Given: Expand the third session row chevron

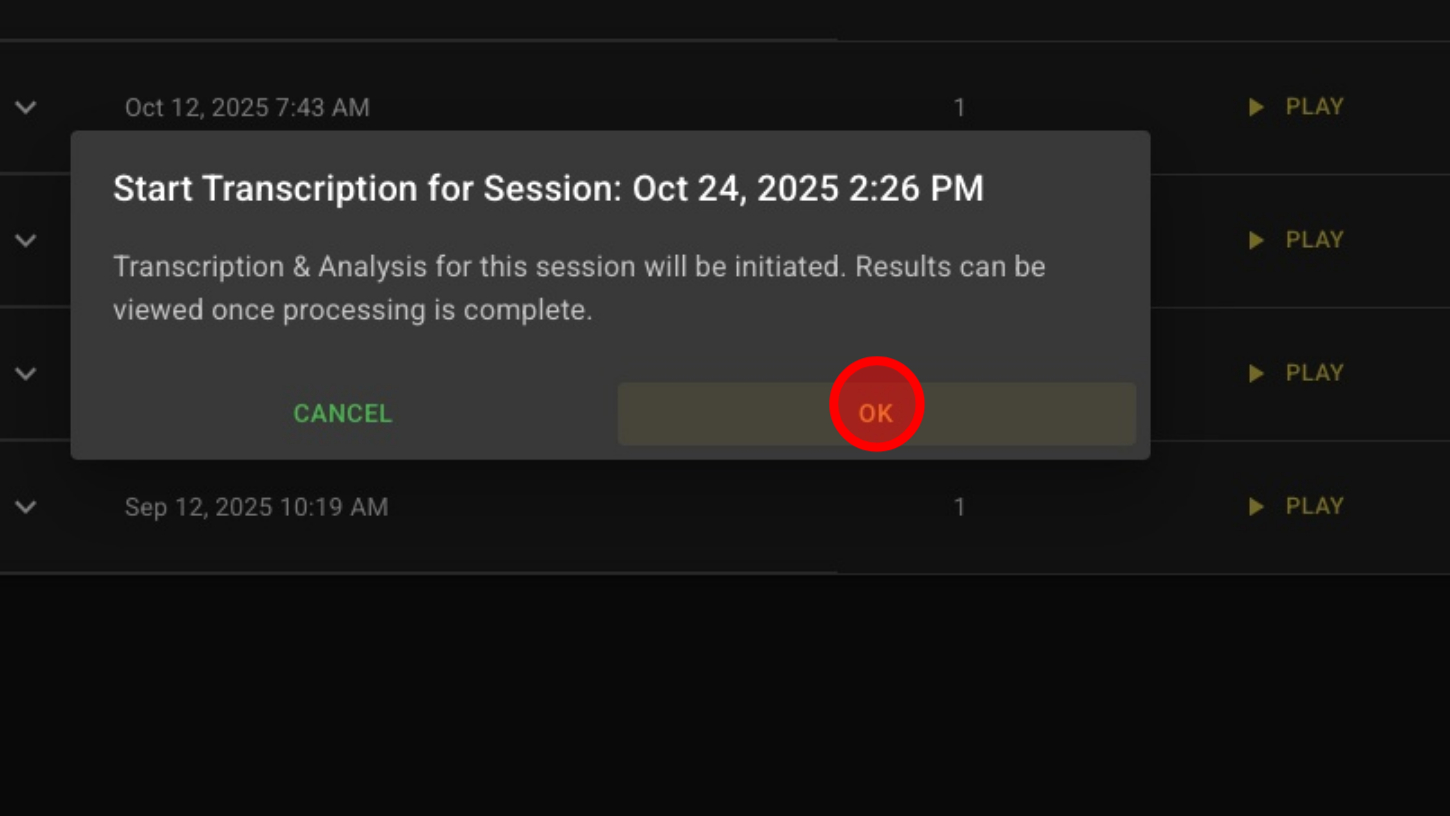Looking at the screenshot, I should click(x=26, y=373).
